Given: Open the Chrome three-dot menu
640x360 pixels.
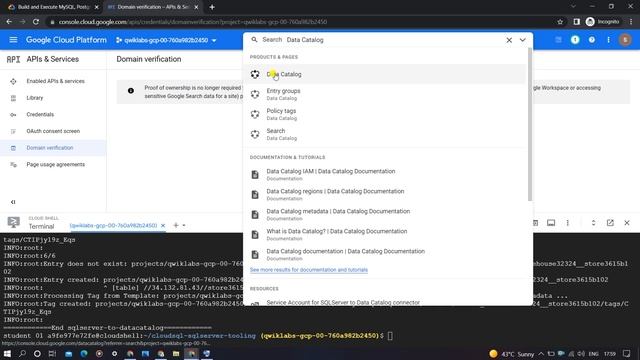Looking at the screenshot, I should (x=631, y=22).
